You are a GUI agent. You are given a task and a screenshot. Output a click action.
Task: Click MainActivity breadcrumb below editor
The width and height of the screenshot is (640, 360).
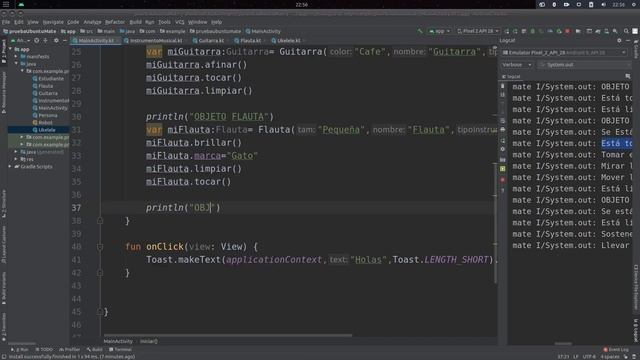pos(118,341)
